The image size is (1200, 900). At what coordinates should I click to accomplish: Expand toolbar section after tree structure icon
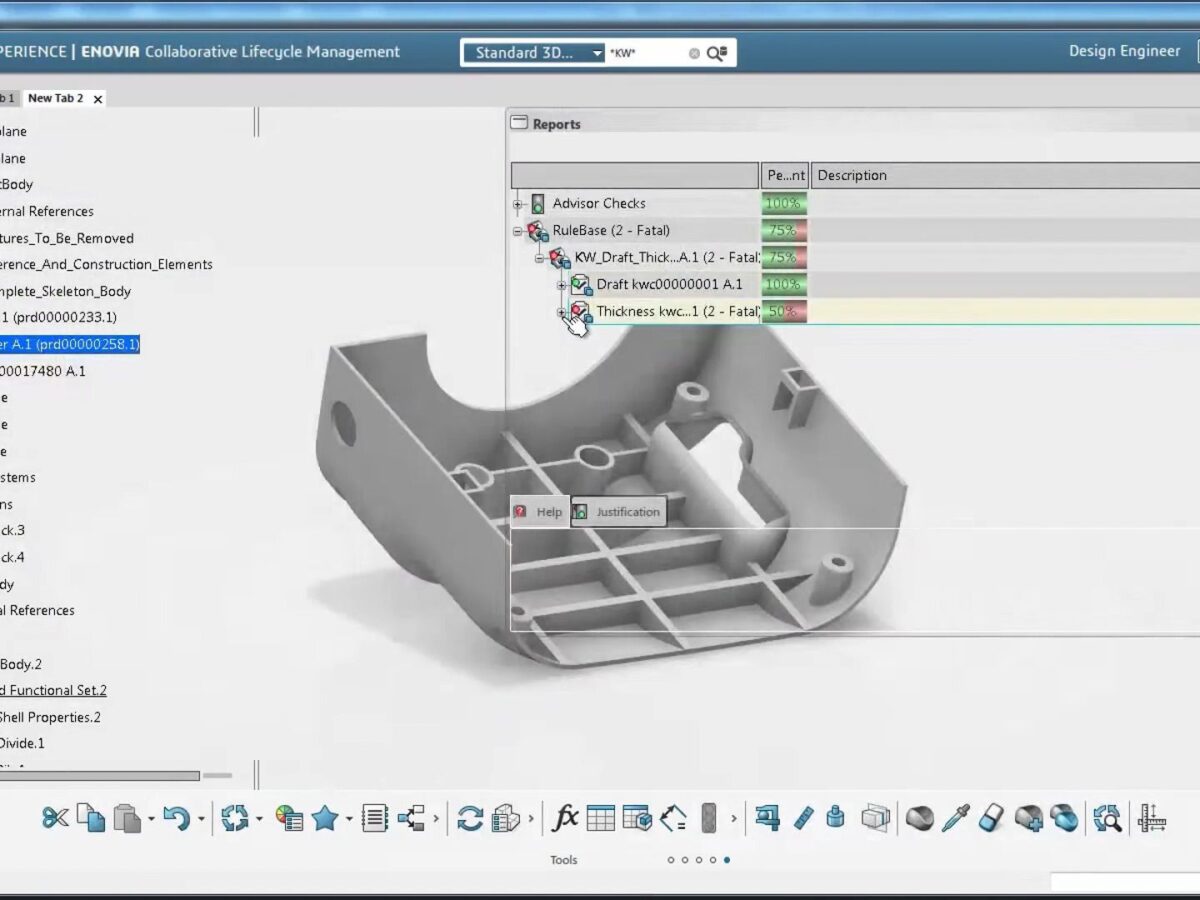pos(436,819)
